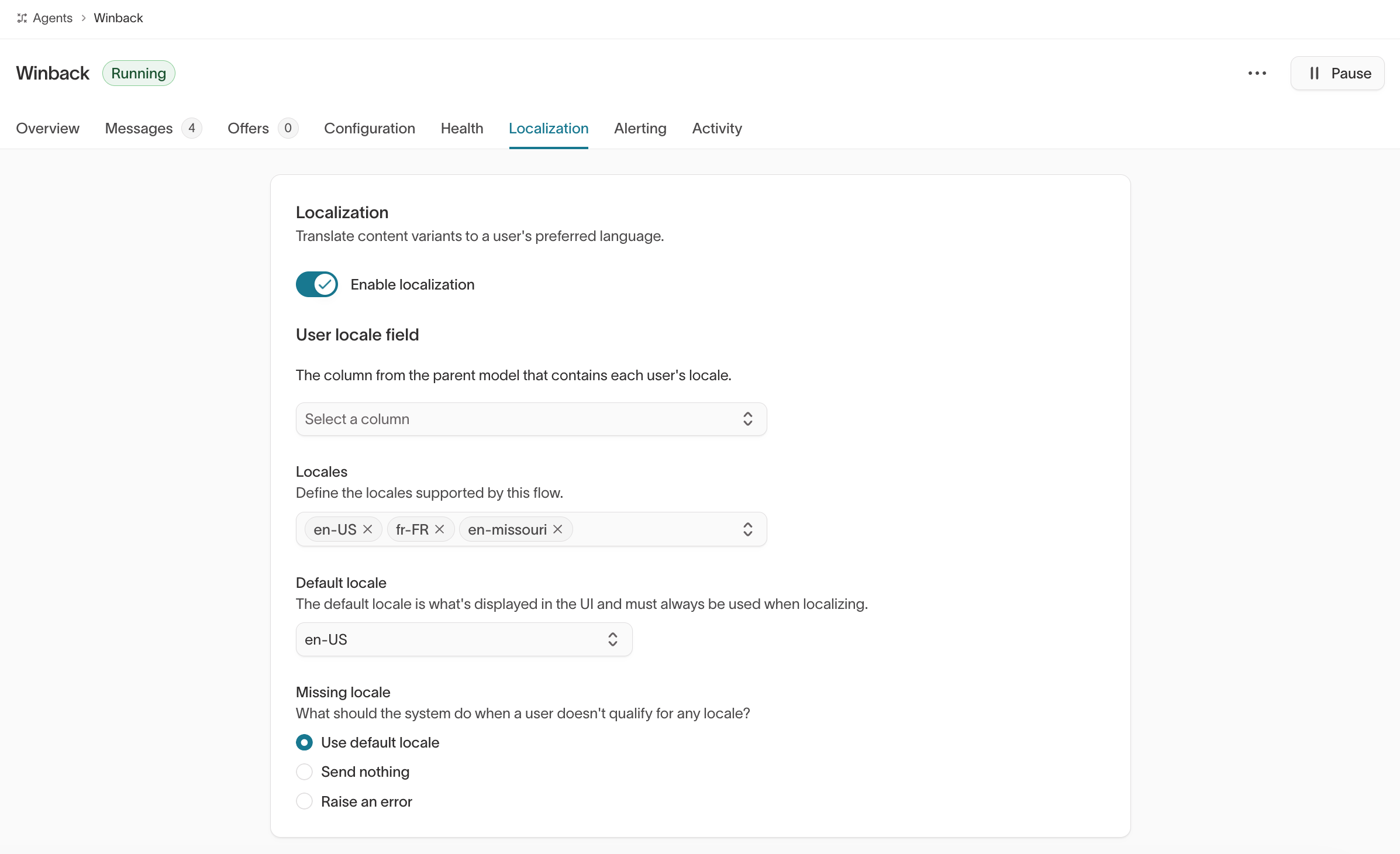The height and width of the screenshot is (854, 1400).
Task: Select the Localization tab
Action: point(549,128)
